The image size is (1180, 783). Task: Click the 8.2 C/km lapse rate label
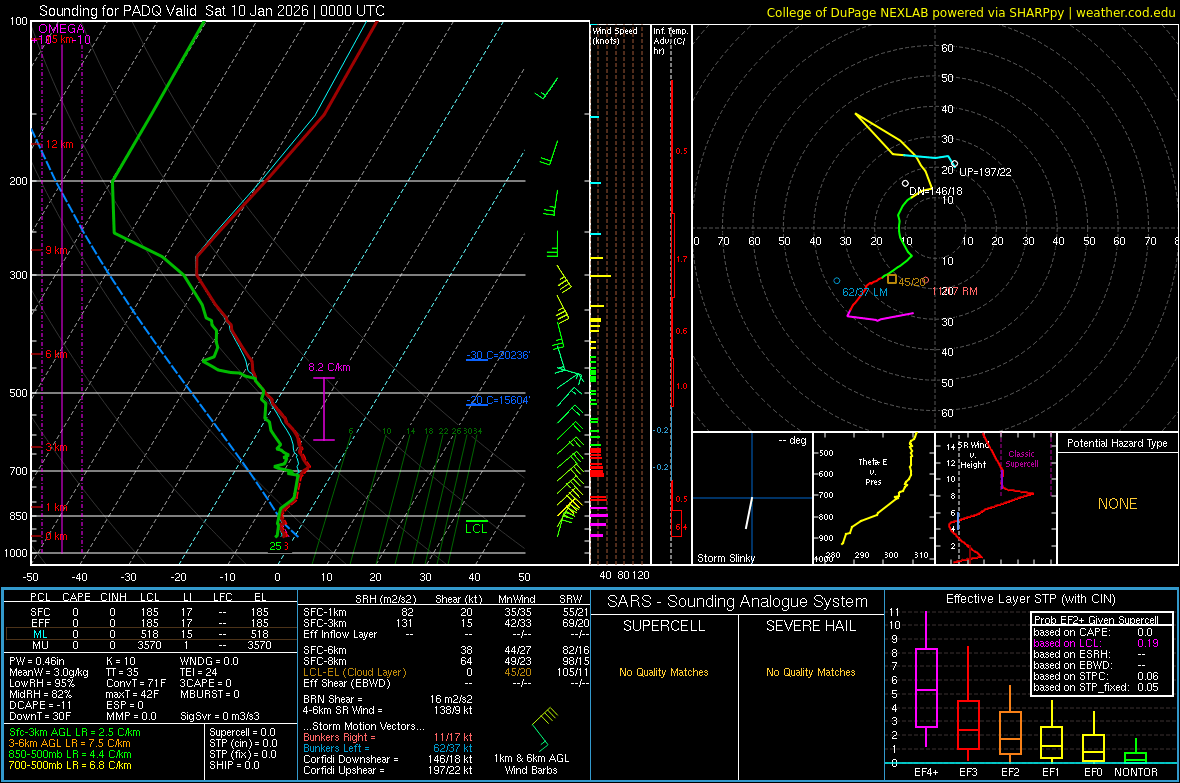330,367
